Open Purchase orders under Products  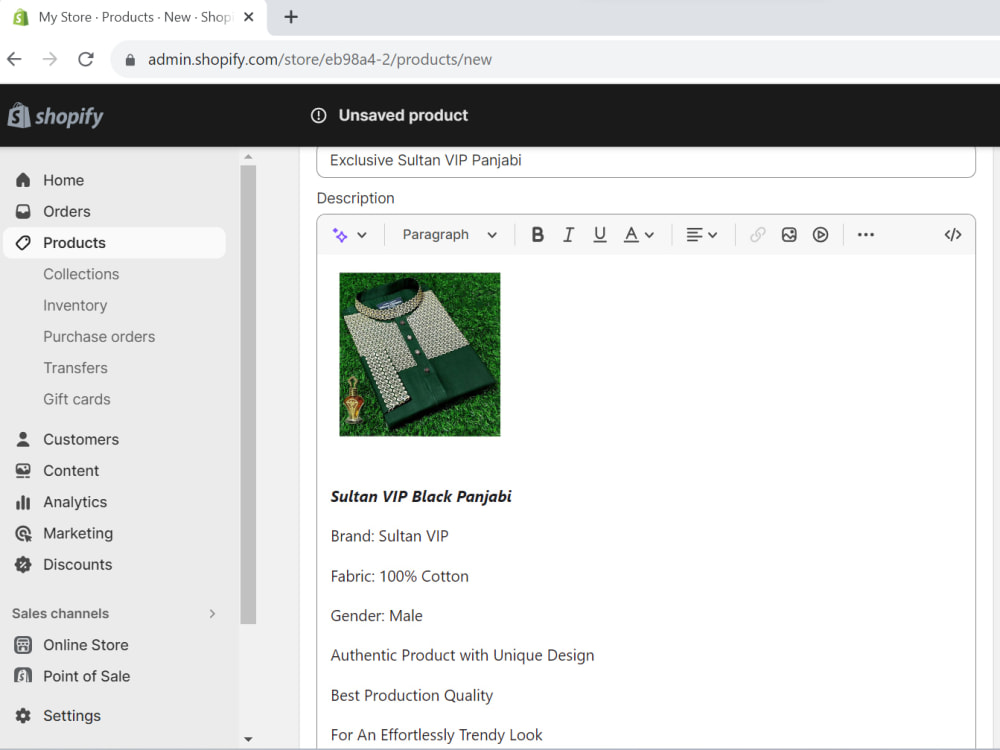point(99,336)
